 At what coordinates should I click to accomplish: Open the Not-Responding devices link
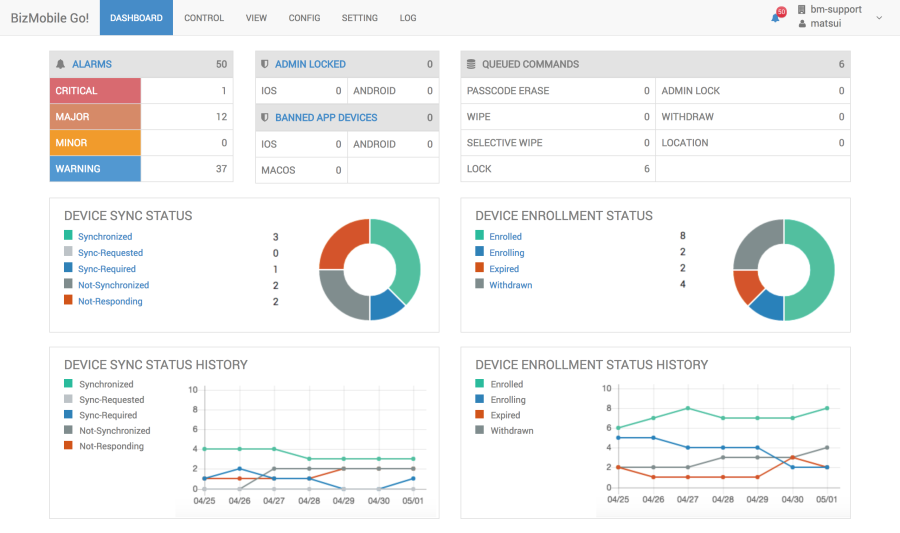point(110,301)
